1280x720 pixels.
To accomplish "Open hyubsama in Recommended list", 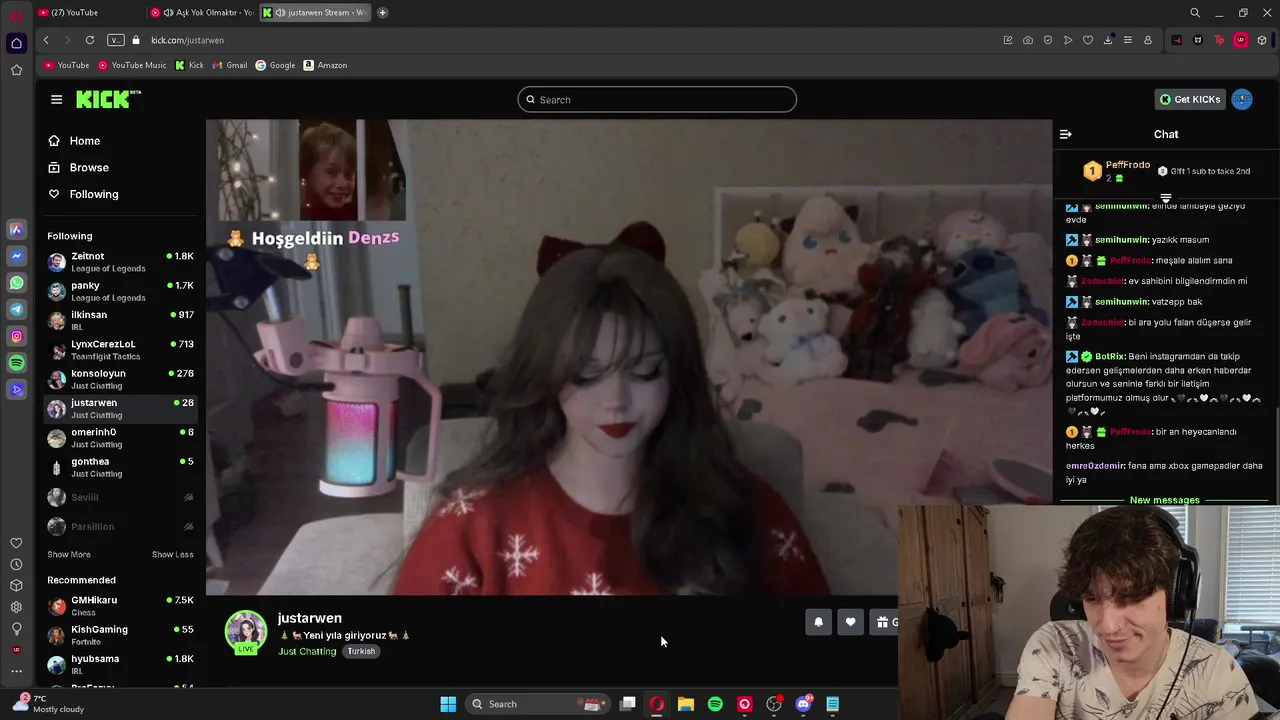I will click(x=120, y=664).
